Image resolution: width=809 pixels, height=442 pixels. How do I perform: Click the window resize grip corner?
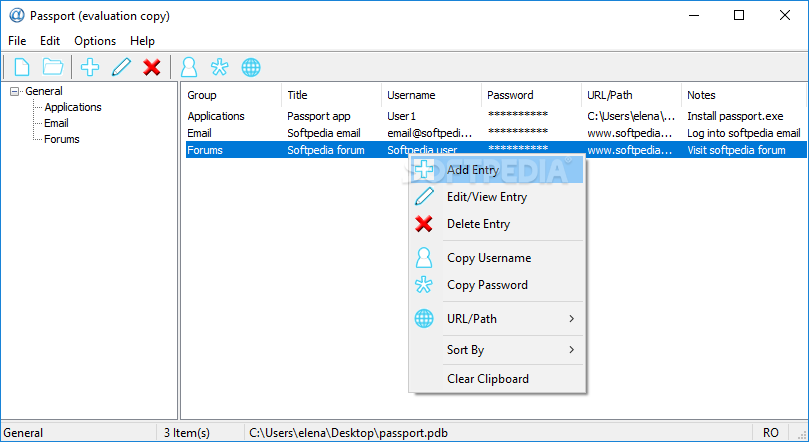tap(802, 435)
